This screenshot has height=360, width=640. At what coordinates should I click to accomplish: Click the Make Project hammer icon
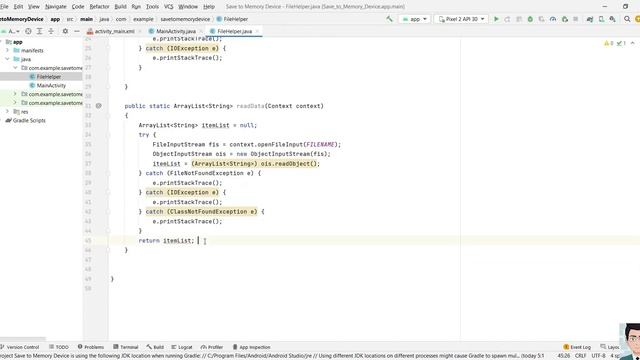click(389, 19)
